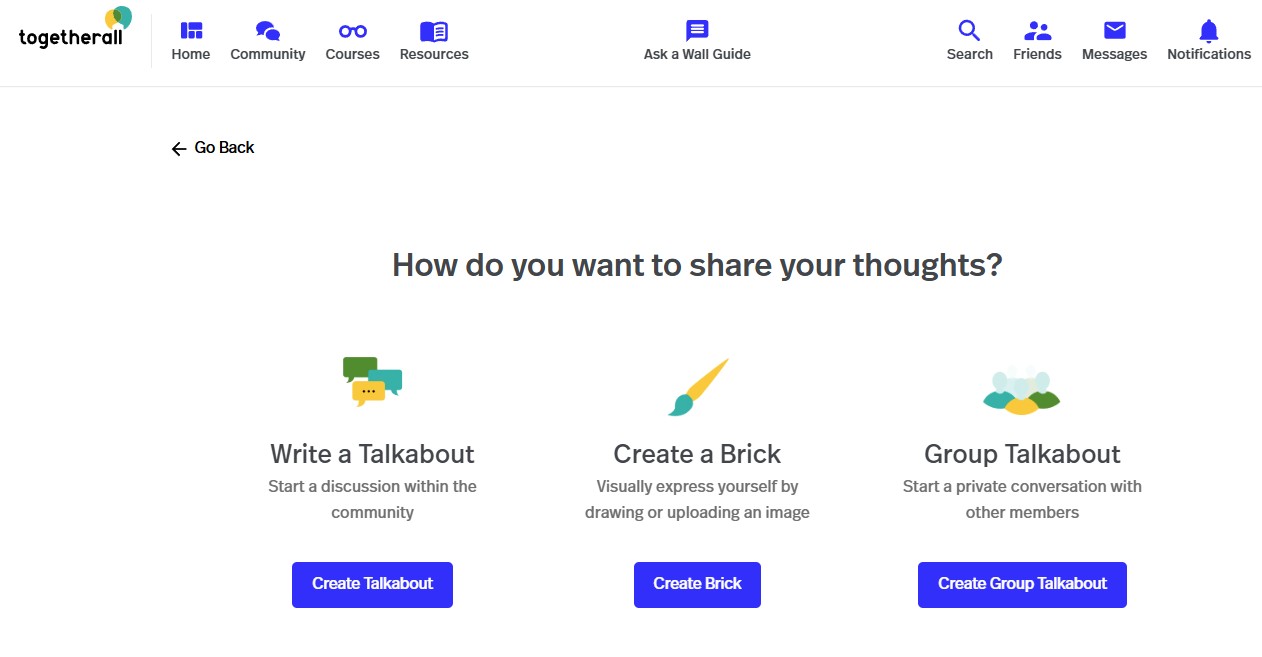Open Courses via the glasses icon
This screenshot has width=1262, height=657.
[x=352, y=31]
